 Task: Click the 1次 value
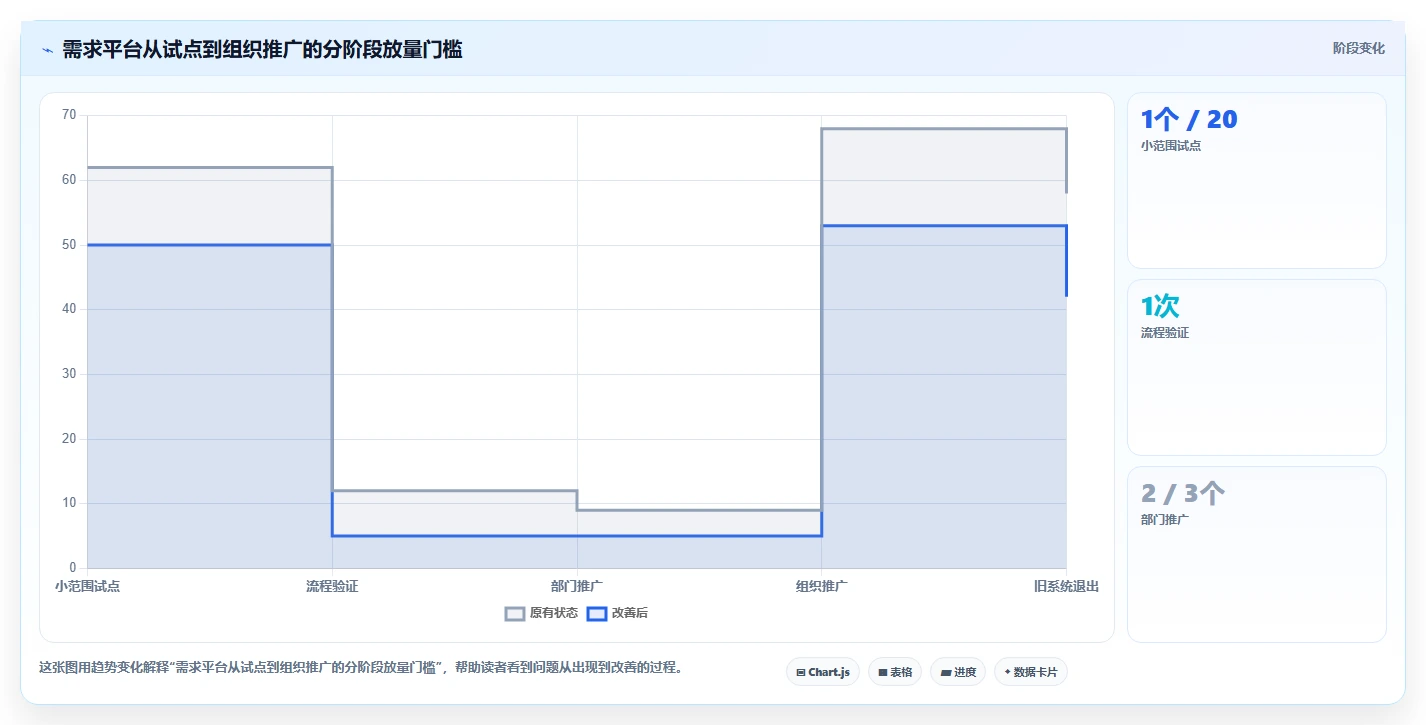pyautogui.click(x=1160, y=307)
